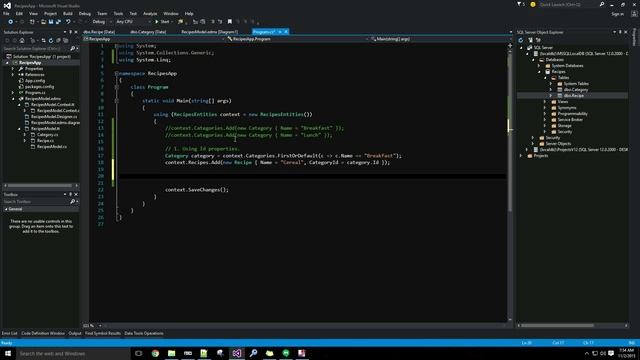Collapse the RecipesModel.edmx node
640x360 pixels.
pos(13,99)
